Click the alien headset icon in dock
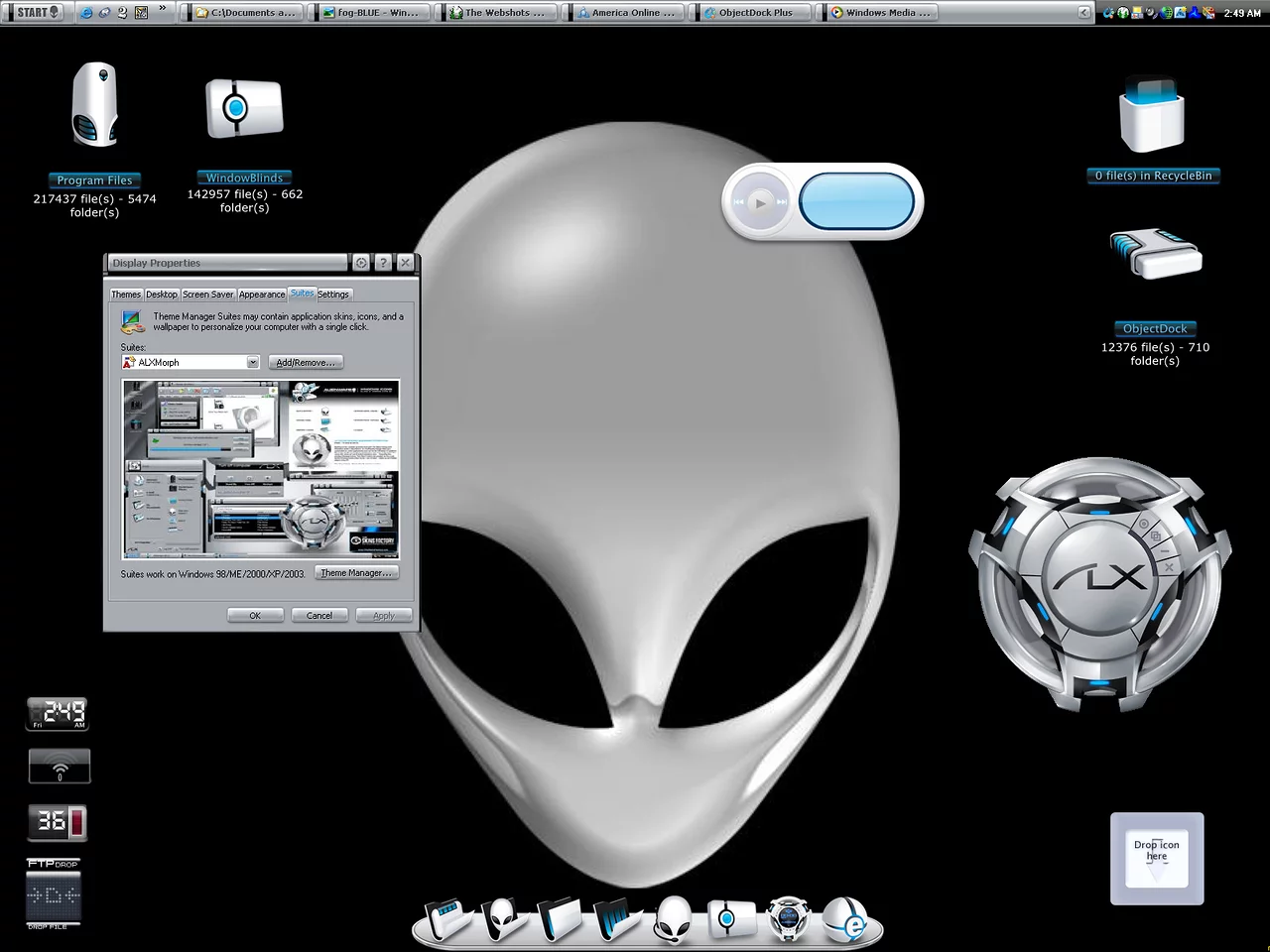 (673, 919)
